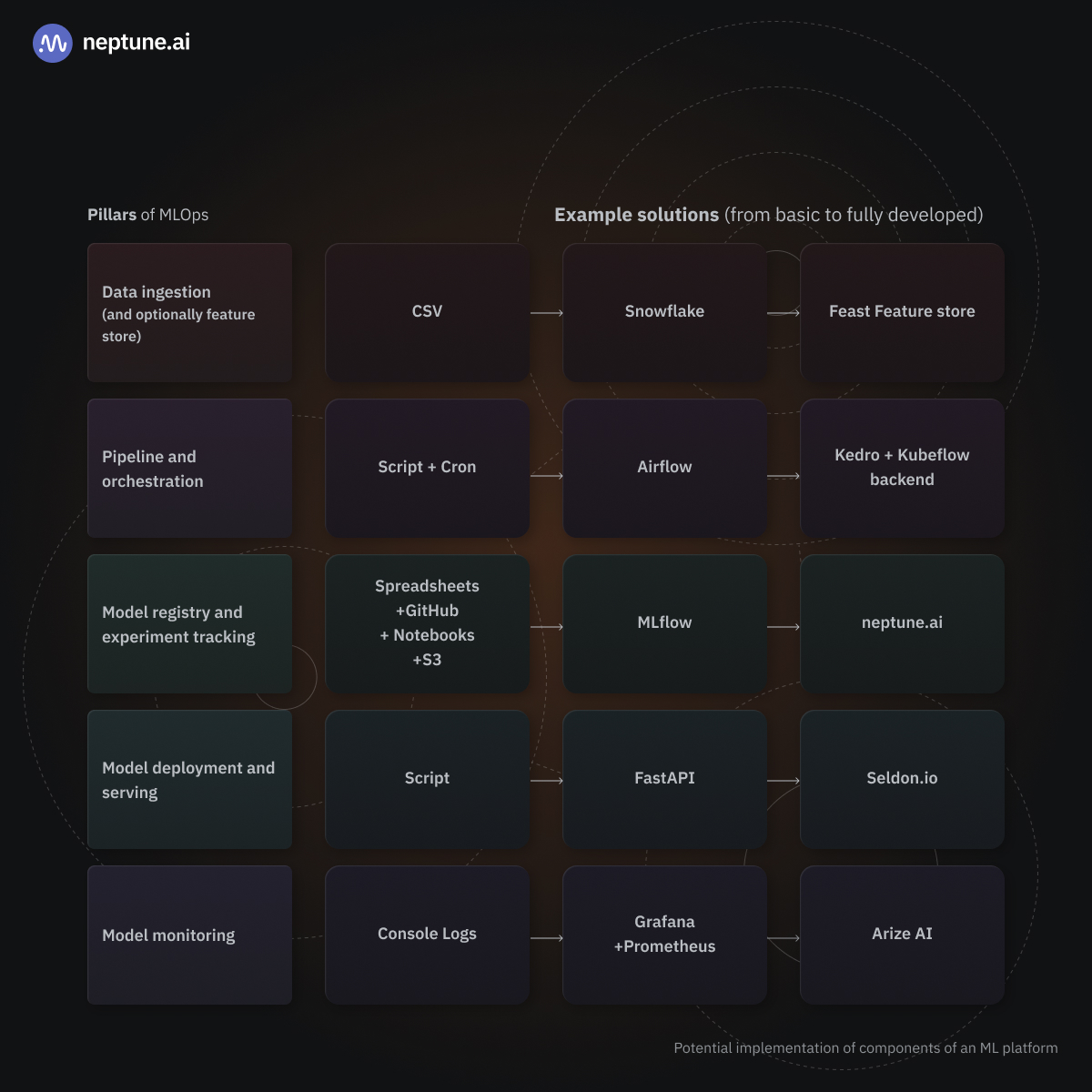This screenshot has width=1092, height=1092.
Task: Select the Script + Cron box
Action: (427, 468)
